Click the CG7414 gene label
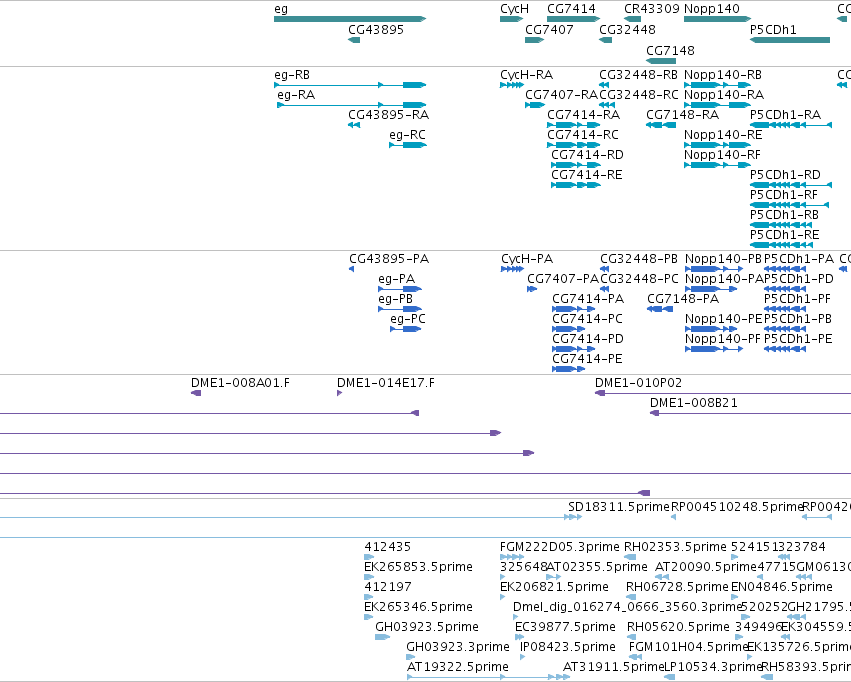 point(571,9)
